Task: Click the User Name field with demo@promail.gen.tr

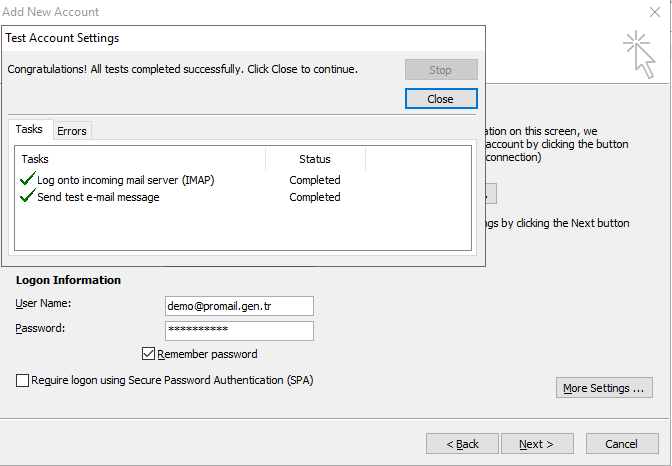Action: [239, 306]
